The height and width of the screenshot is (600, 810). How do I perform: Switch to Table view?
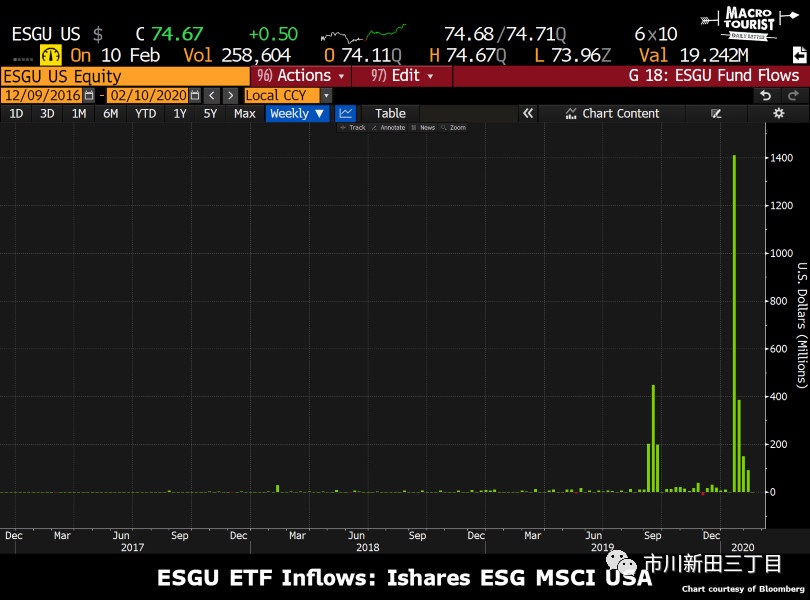pos(390,114)
